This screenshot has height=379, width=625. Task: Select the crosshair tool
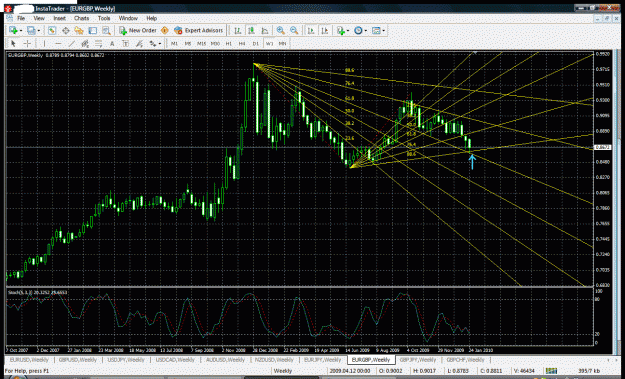[x=27, y=43]
